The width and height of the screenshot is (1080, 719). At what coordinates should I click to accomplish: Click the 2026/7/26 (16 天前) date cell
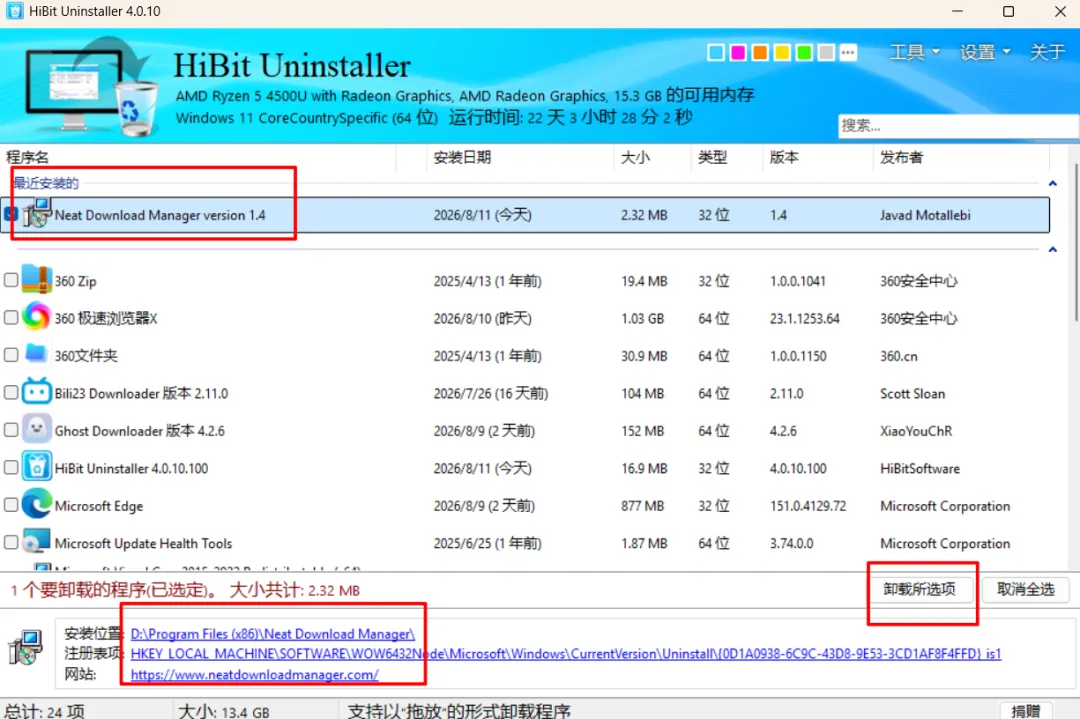pyautogui.click(x=490, y=393)
